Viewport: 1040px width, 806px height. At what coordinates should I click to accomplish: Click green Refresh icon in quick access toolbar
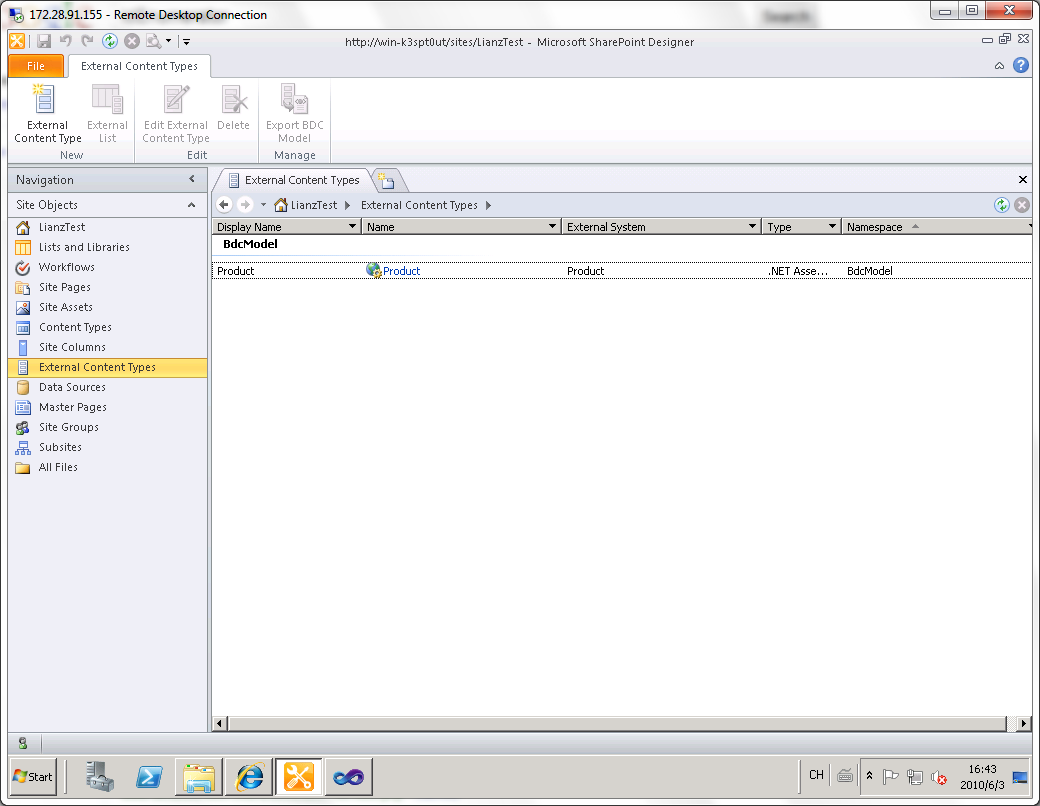tap(109, 41)
